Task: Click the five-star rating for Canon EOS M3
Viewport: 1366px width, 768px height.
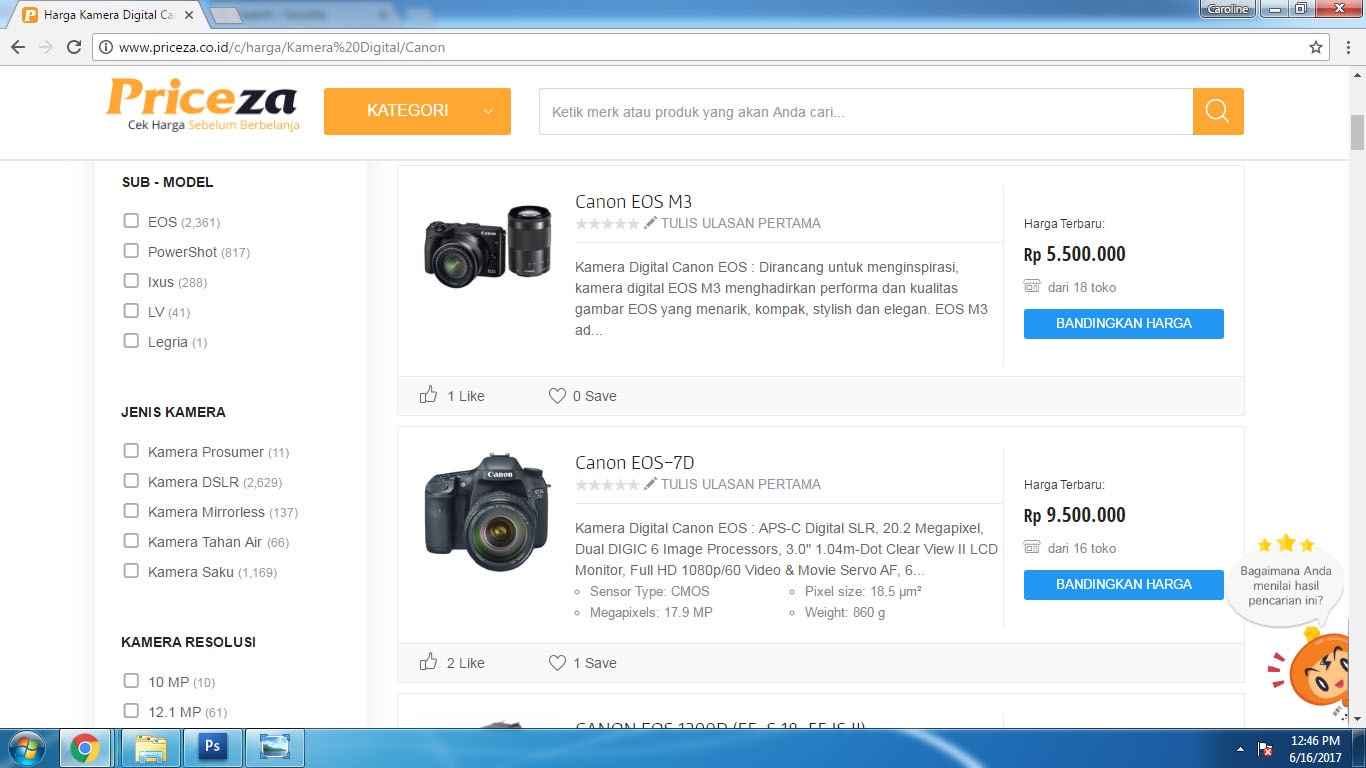Action: (607, 224)
